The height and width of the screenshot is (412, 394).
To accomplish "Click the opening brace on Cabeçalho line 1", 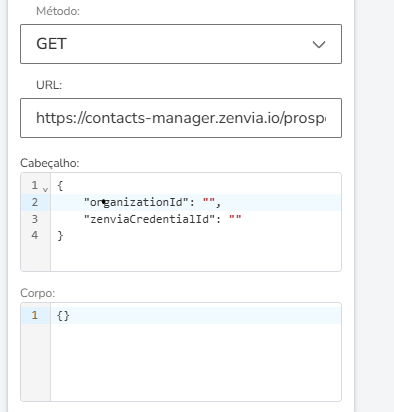I will click(60, 186).
